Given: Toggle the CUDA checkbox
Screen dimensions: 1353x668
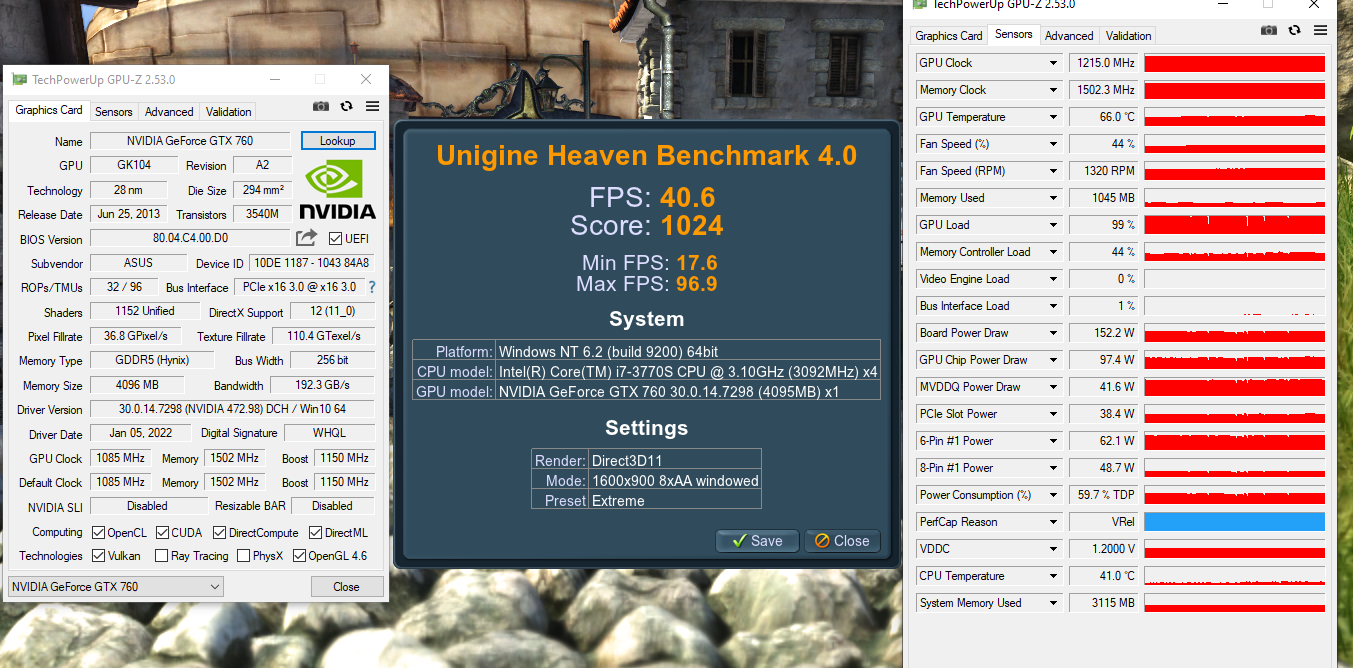Looking at the screenshot, I should [x=161, y=533].
